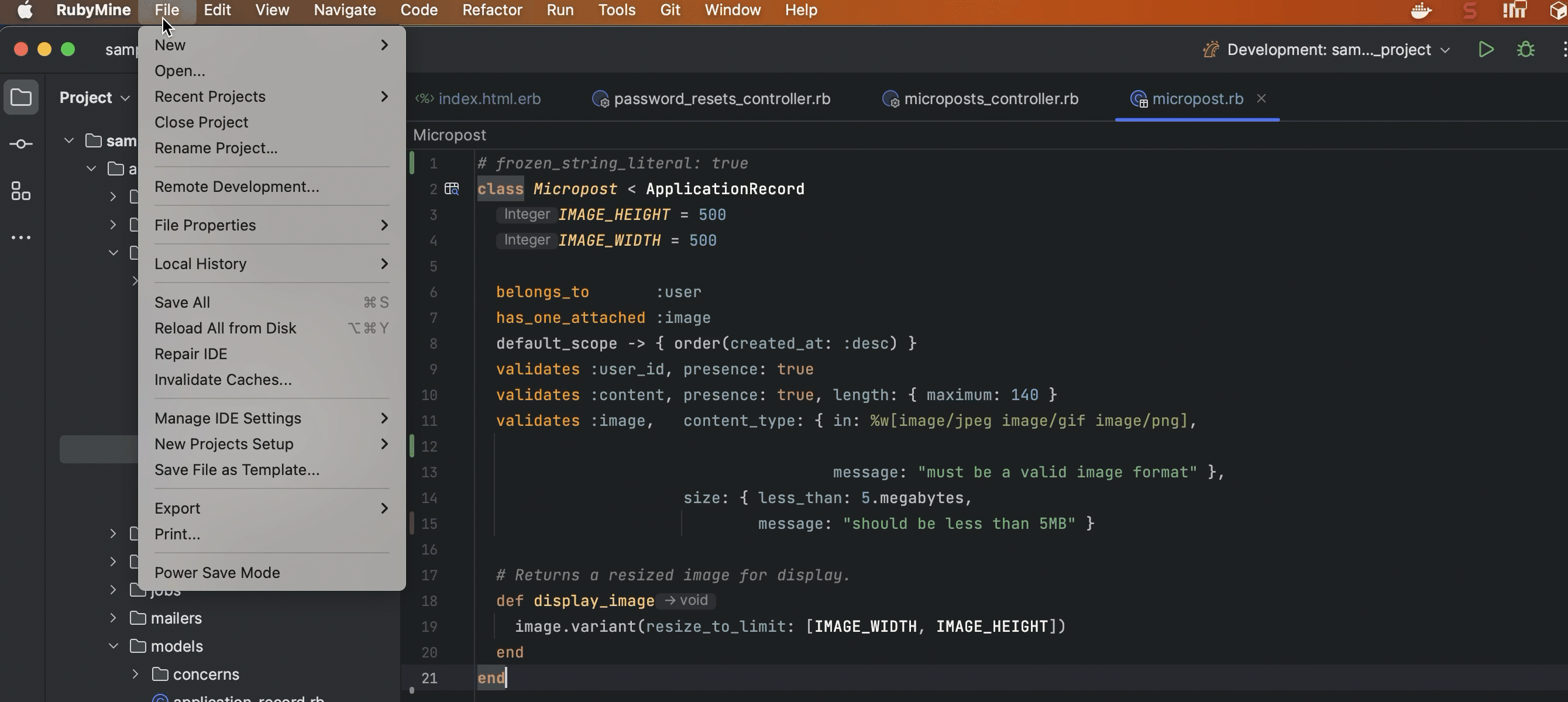1568x702 pixels.
Task: Toggle Power Save Mode in File menu
Action: pyautogui.click(x=216, y=572)
